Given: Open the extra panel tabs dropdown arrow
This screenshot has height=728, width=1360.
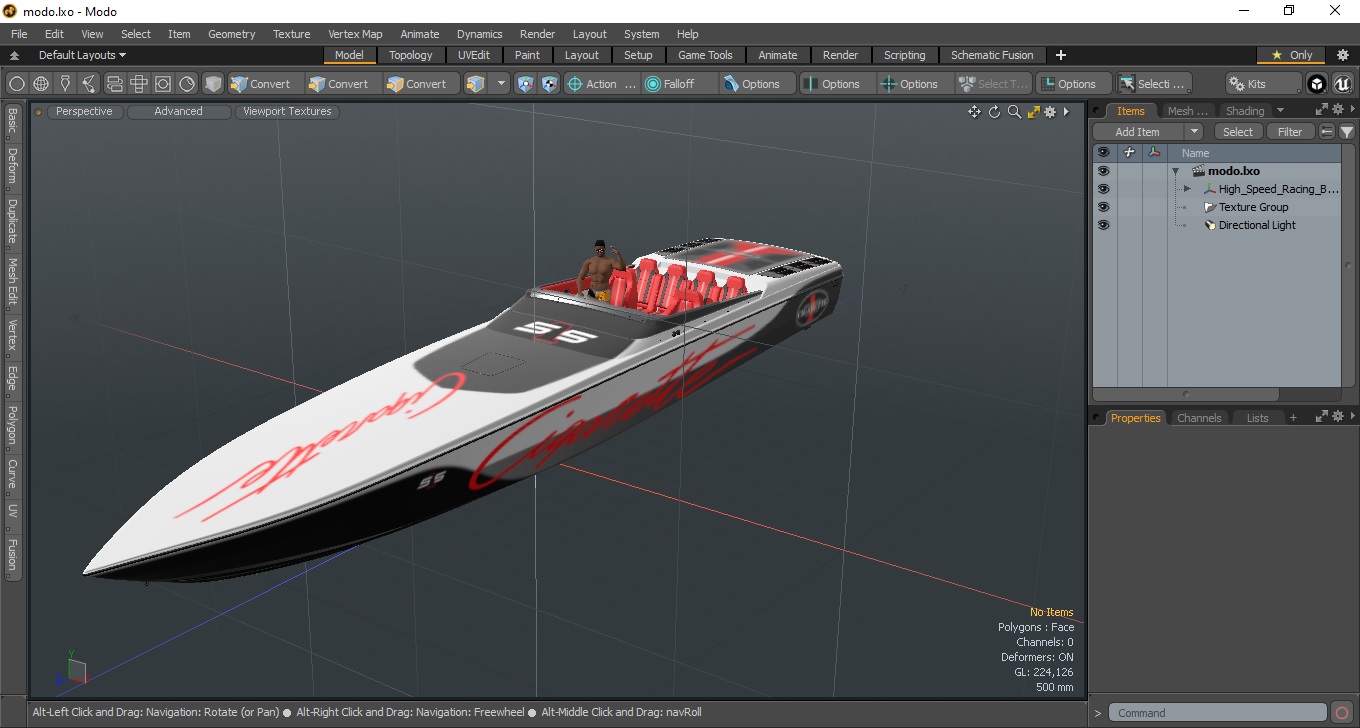Looking at the screenshot, I should (x=1280, y=111).
